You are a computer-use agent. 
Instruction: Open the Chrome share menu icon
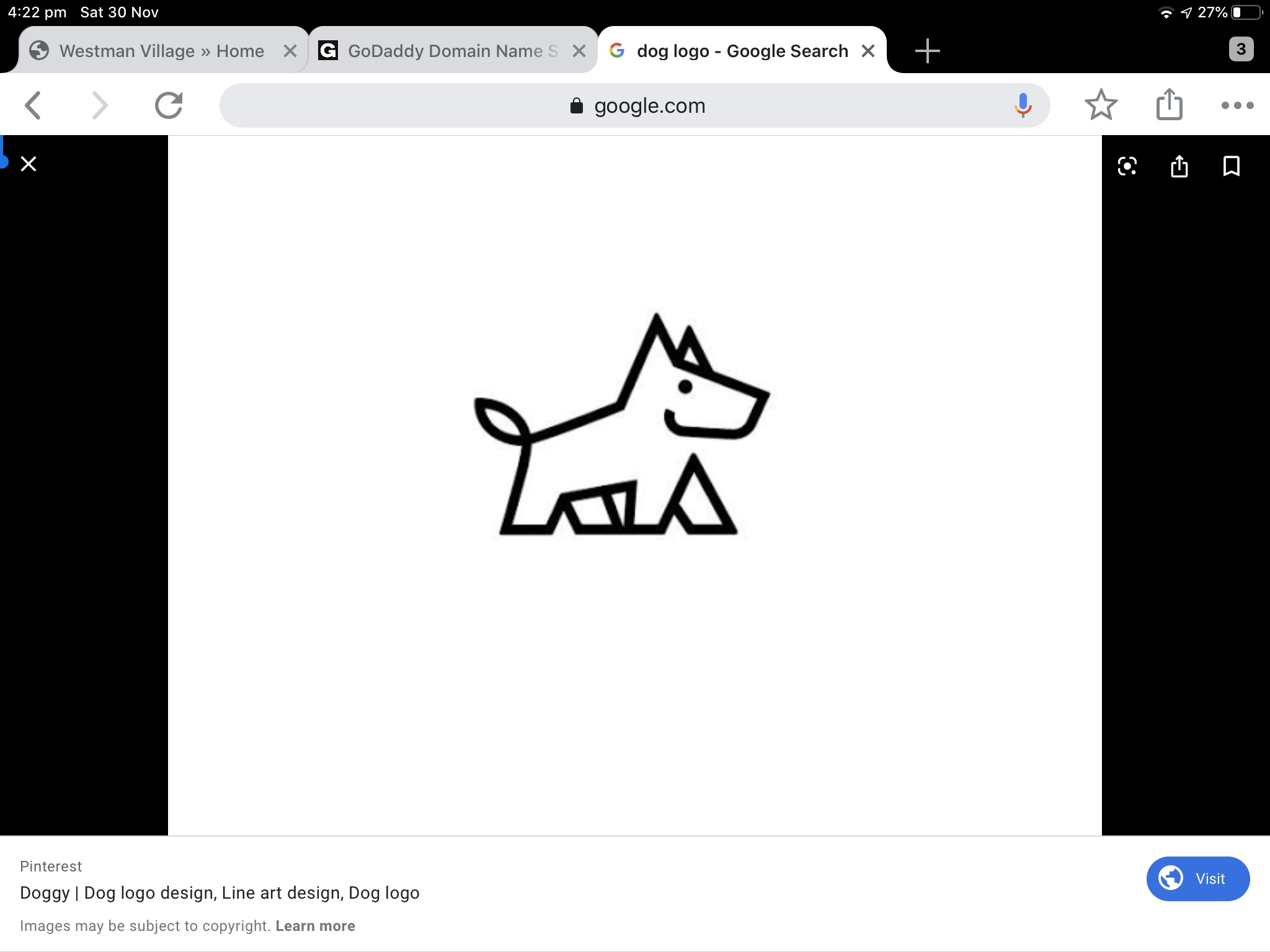[1169, 104]
